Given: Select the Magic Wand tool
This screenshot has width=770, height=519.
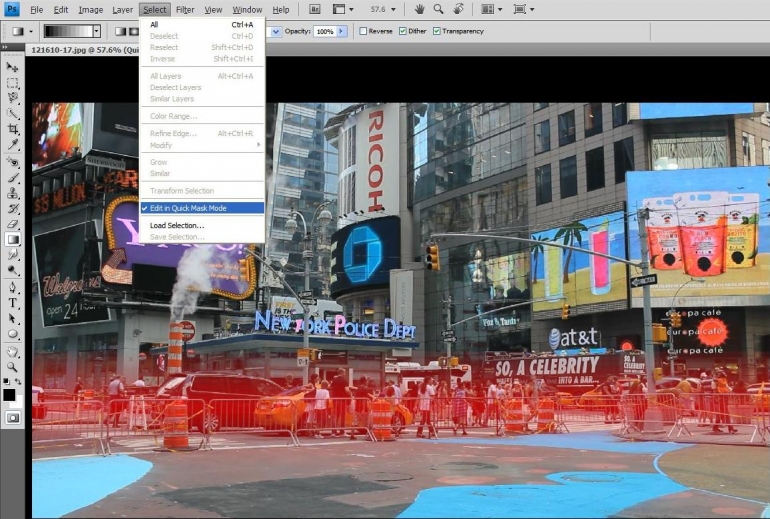Looking at the screenshot, I should click(x=12, y=113).
